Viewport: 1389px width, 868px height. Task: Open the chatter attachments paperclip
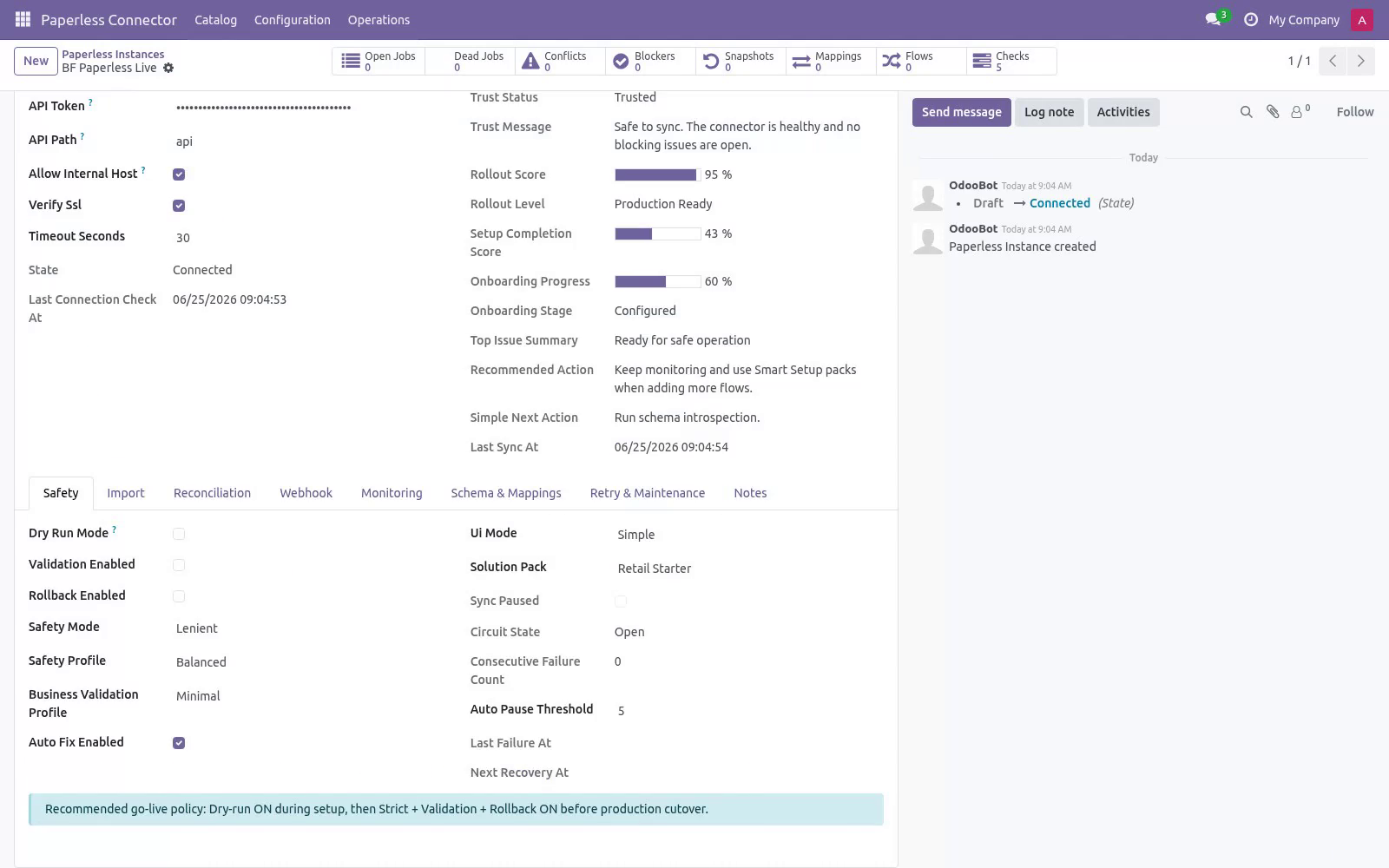point(1273,112)
